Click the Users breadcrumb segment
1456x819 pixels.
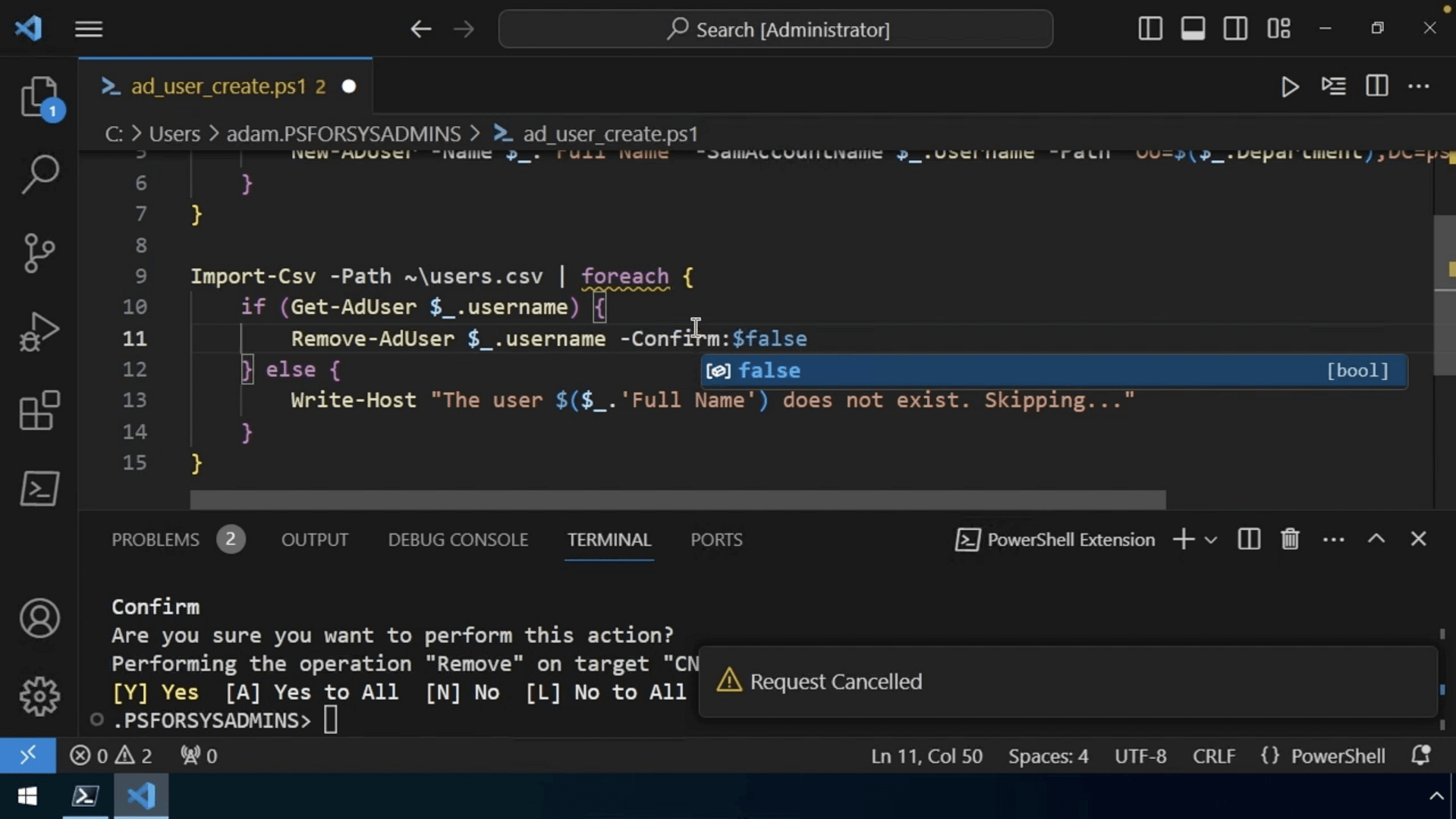175,133
